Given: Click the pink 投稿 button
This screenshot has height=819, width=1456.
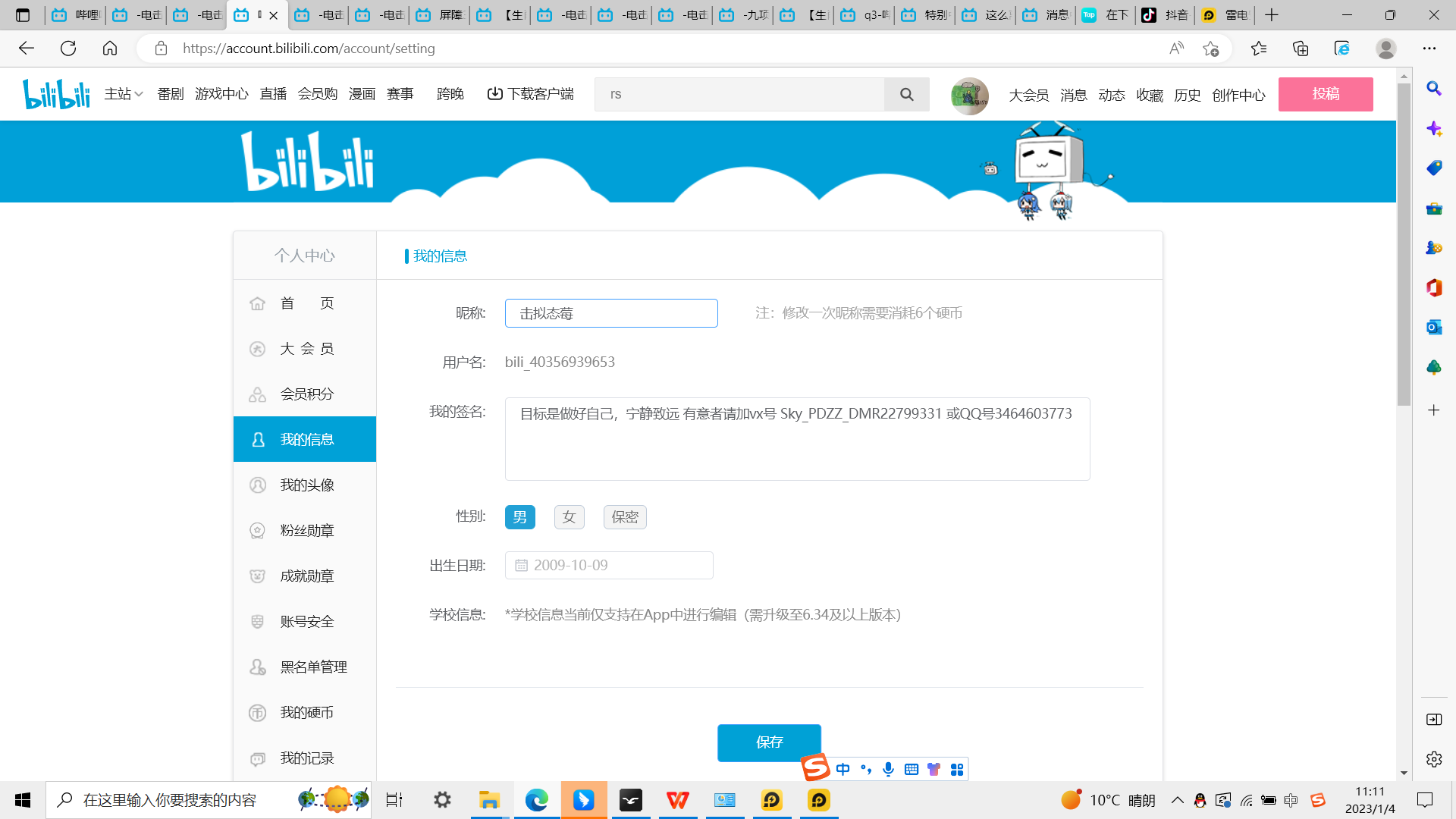Looking at the screenshot, I should (x=1326, y=94).
